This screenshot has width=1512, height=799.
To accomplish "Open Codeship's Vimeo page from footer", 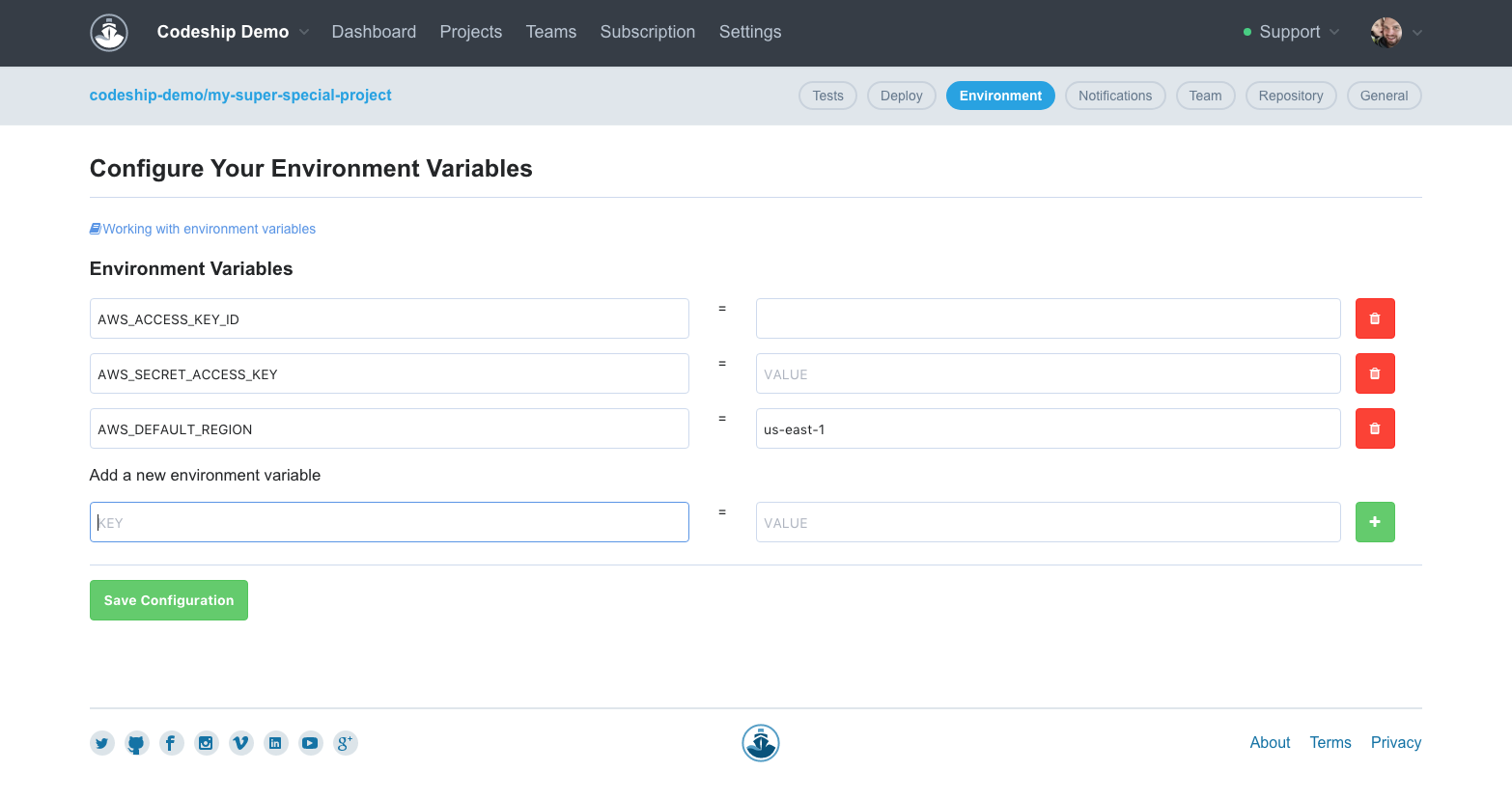I will pos(240,743).
